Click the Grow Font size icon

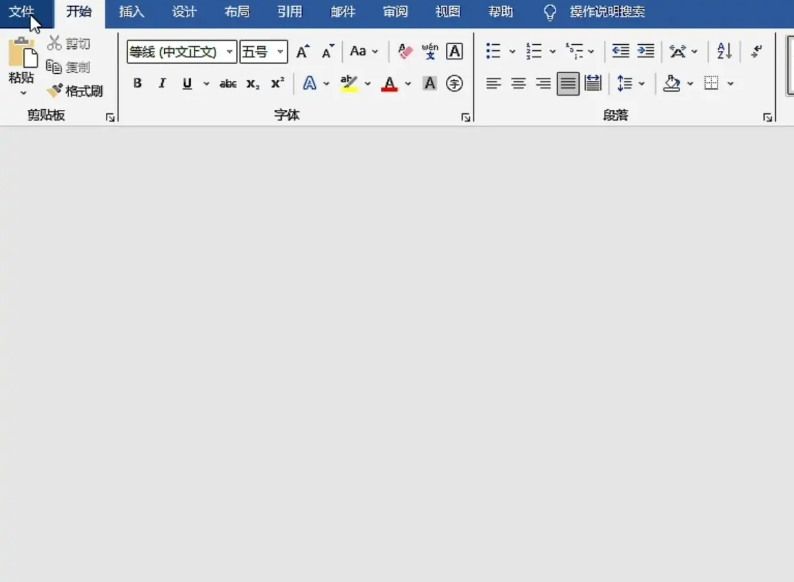tap(302, 51)
